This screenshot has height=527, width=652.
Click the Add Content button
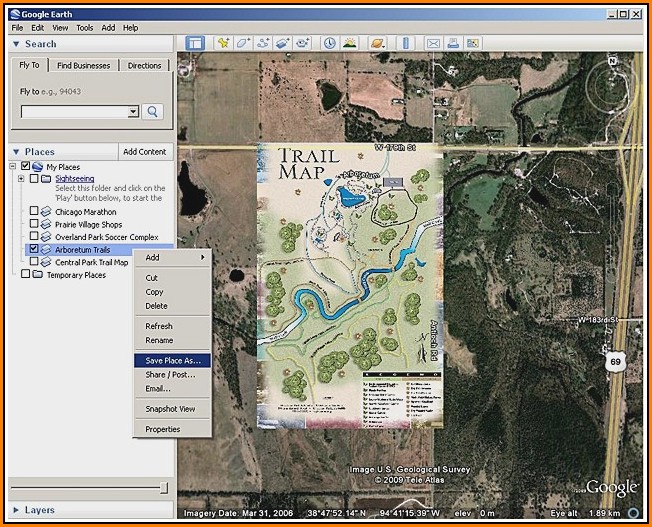pos(144,152)
